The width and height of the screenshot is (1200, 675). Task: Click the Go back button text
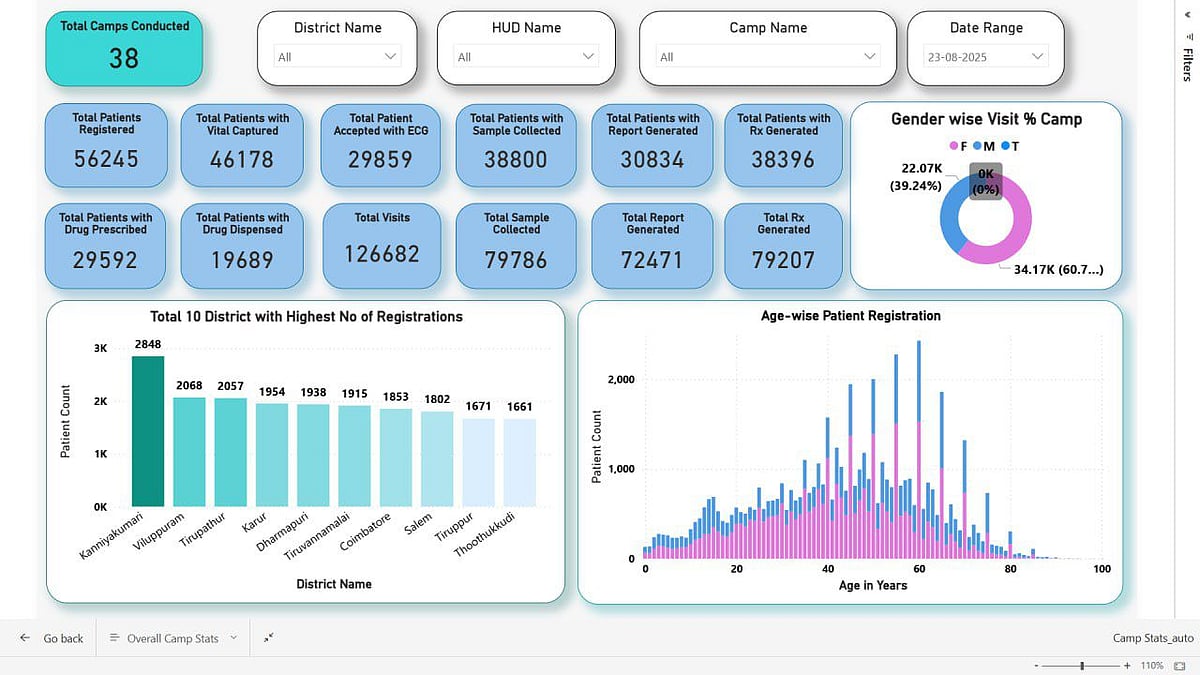(63, 638)
